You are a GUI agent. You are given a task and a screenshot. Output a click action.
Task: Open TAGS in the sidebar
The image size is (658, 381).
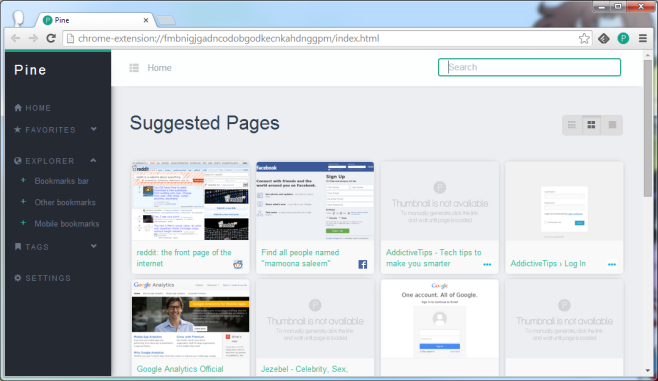pos(32,247)
